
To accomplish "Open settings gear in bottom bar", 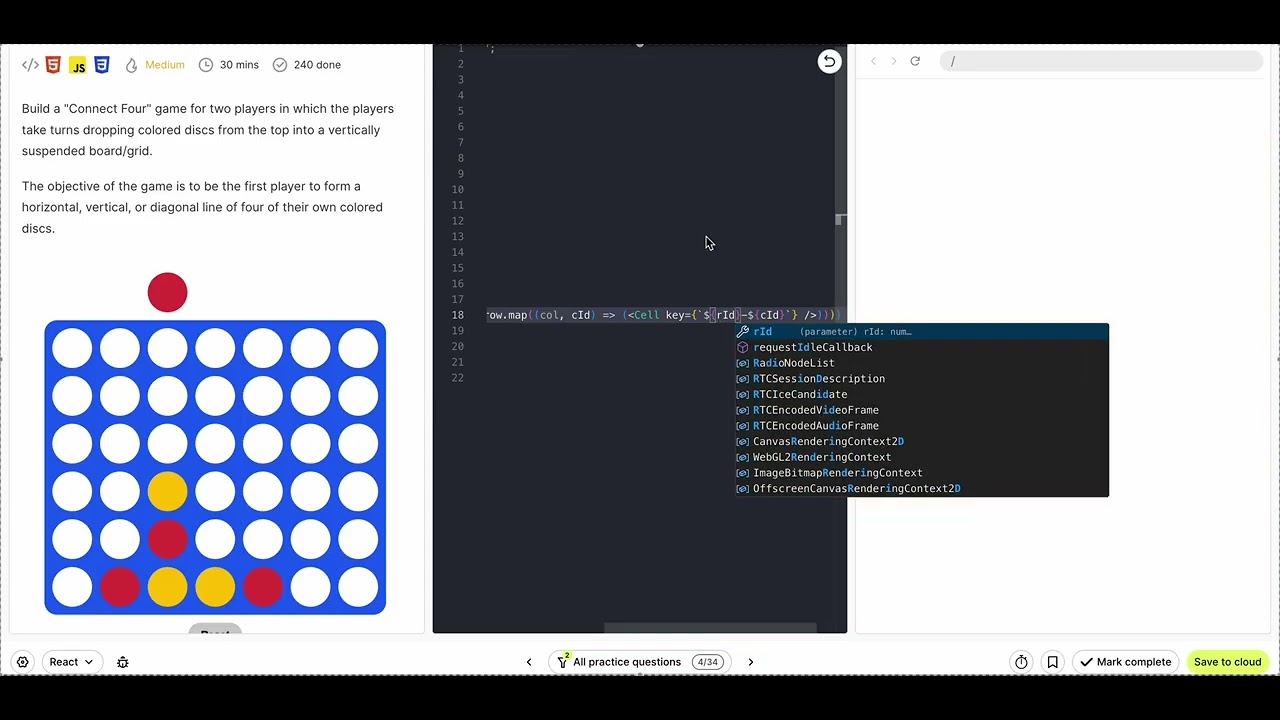I will click(x=22, y=662).
